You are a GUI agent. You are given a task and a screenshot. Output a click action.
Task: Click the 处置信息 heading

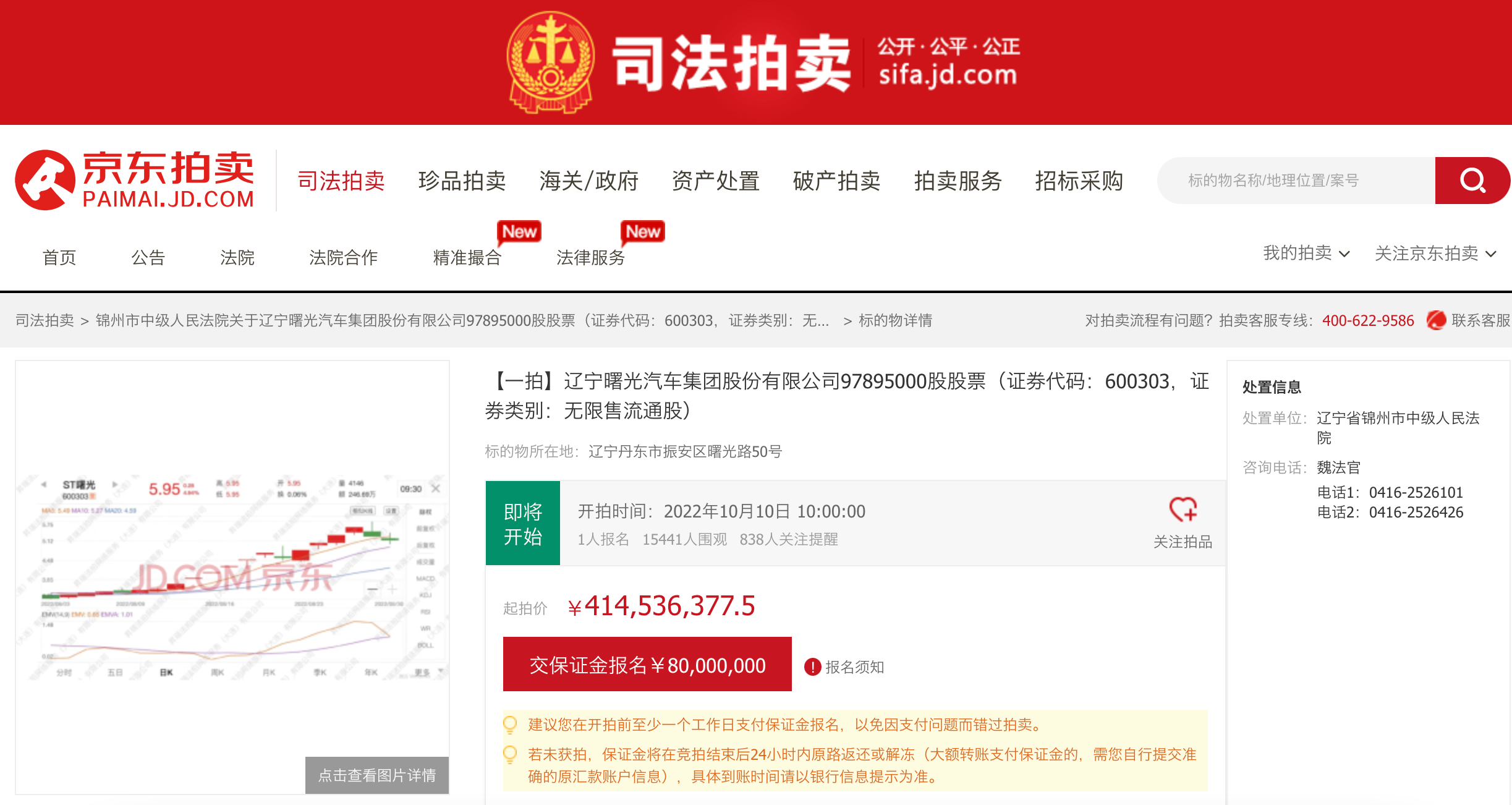[1272, 387]
